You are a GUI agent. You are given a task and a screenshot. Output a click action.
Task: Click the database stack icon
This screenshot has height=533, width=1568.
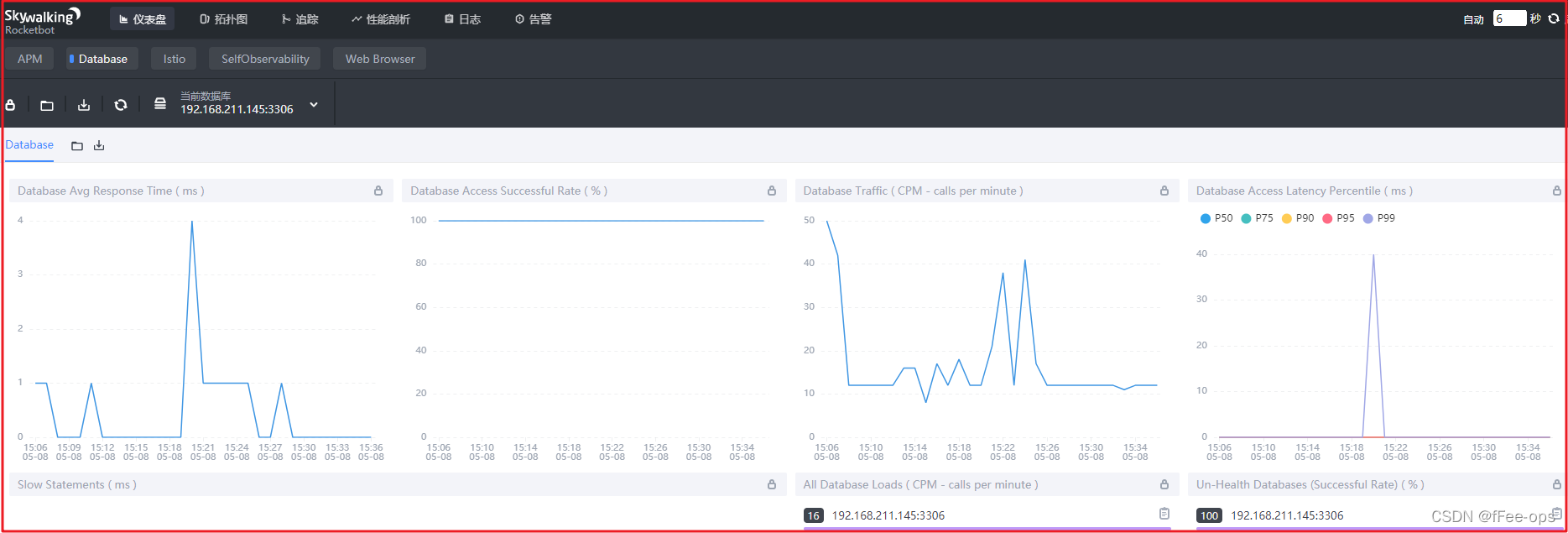click(160, 104)
